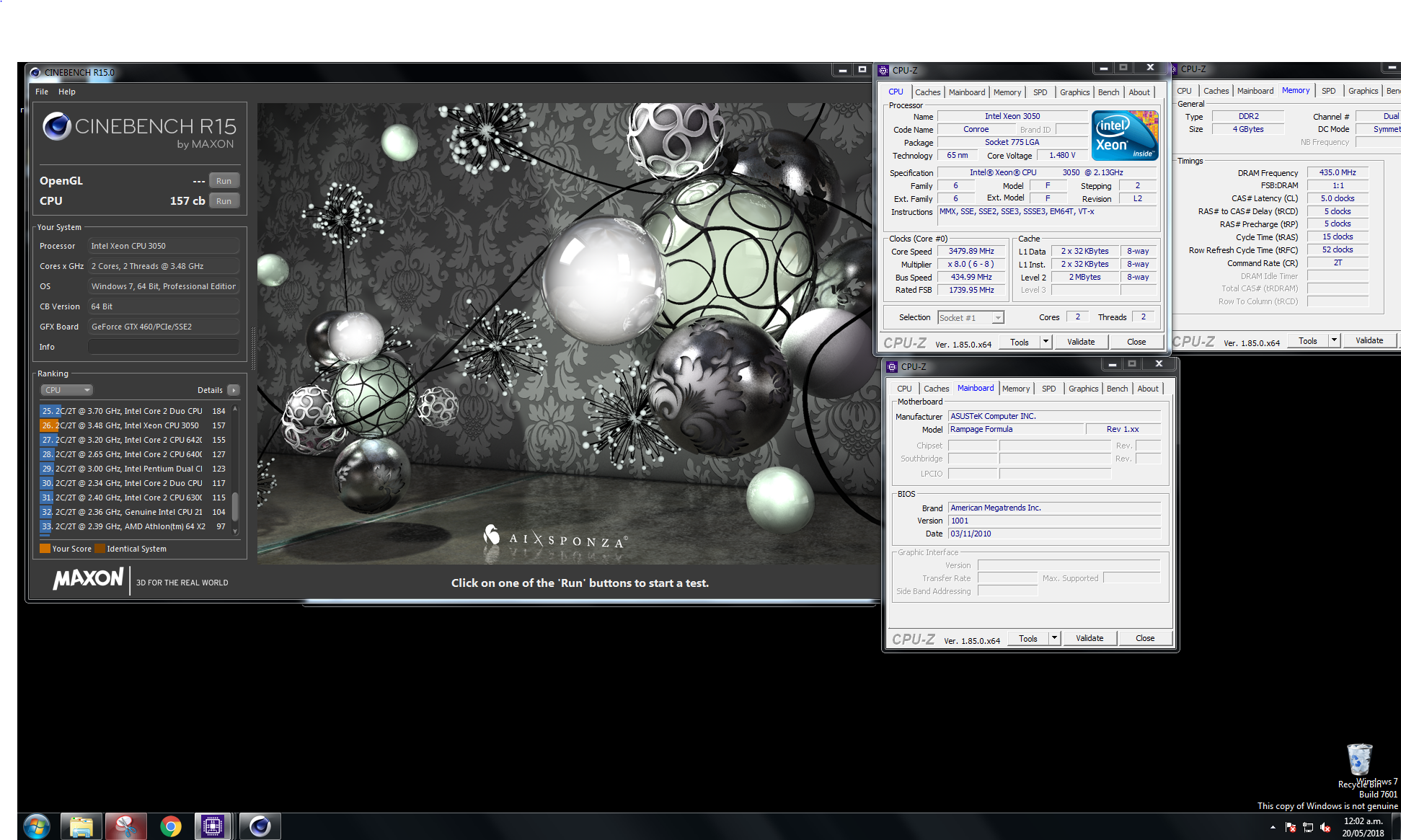Open Google Chrome from the taskbar
The height and width of the screenshot is (840, 1401).
click(x=171, y=826)
